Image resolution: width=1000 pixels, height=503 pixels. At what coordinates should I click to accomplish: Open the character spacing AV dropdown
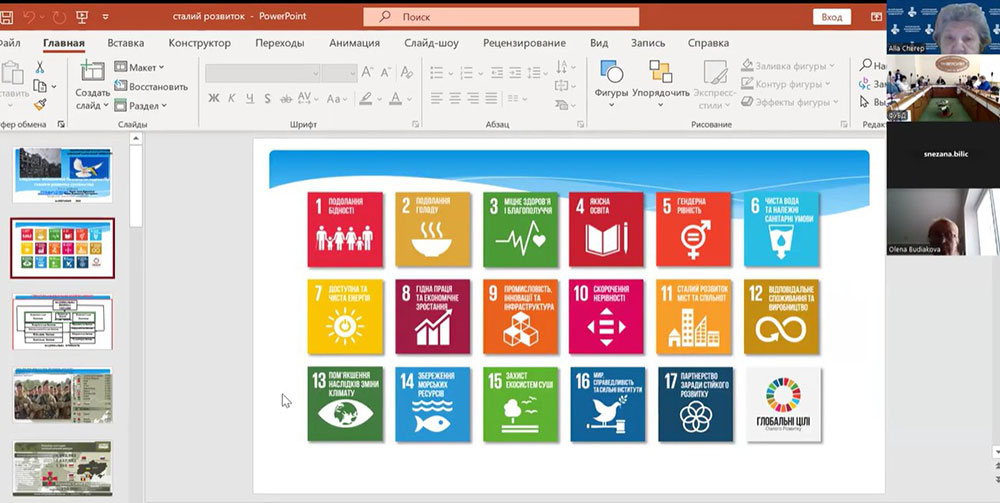(x=307, y=99)
